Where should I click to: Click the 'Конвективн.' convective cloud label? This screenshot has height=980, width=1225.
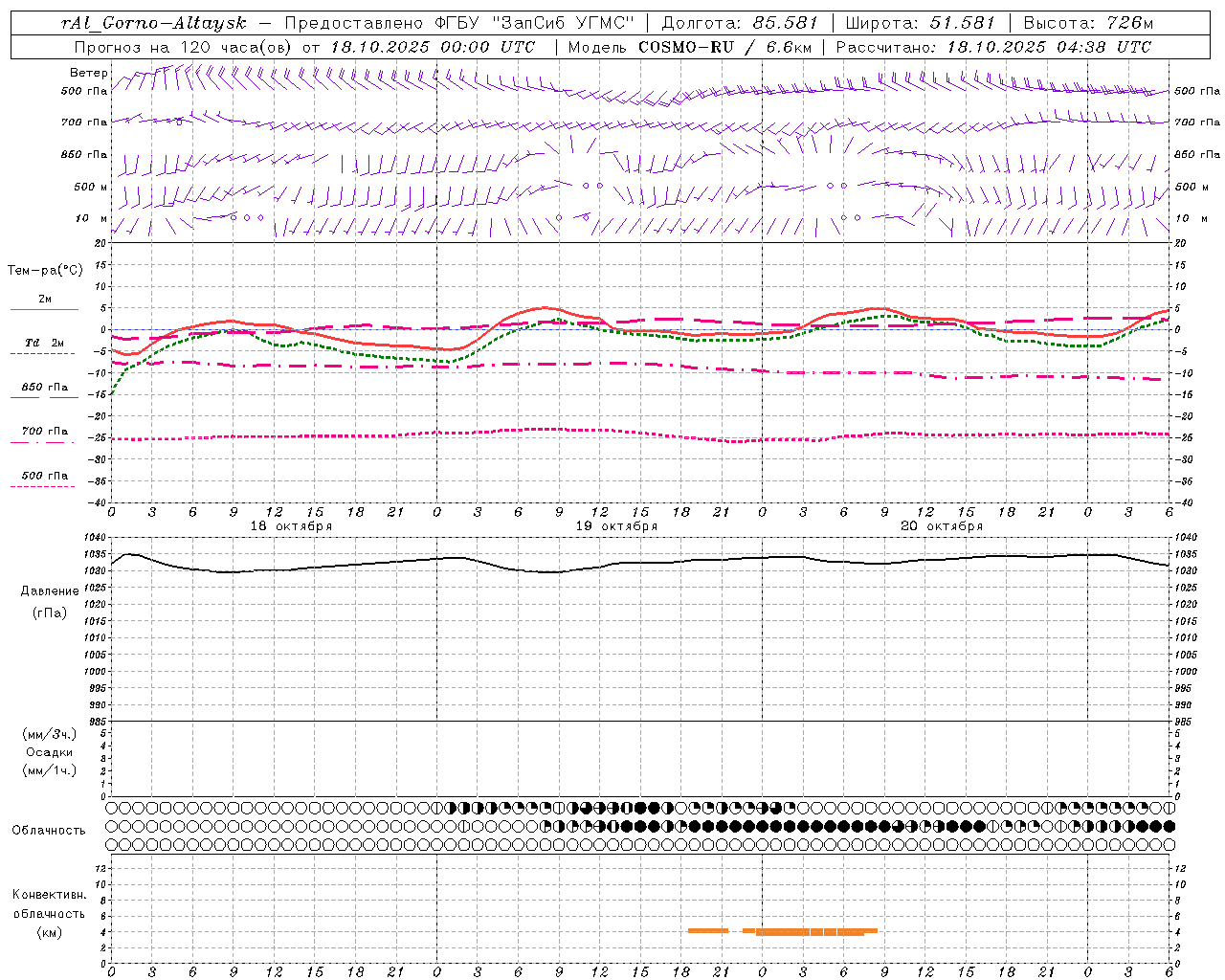[50, 895]
